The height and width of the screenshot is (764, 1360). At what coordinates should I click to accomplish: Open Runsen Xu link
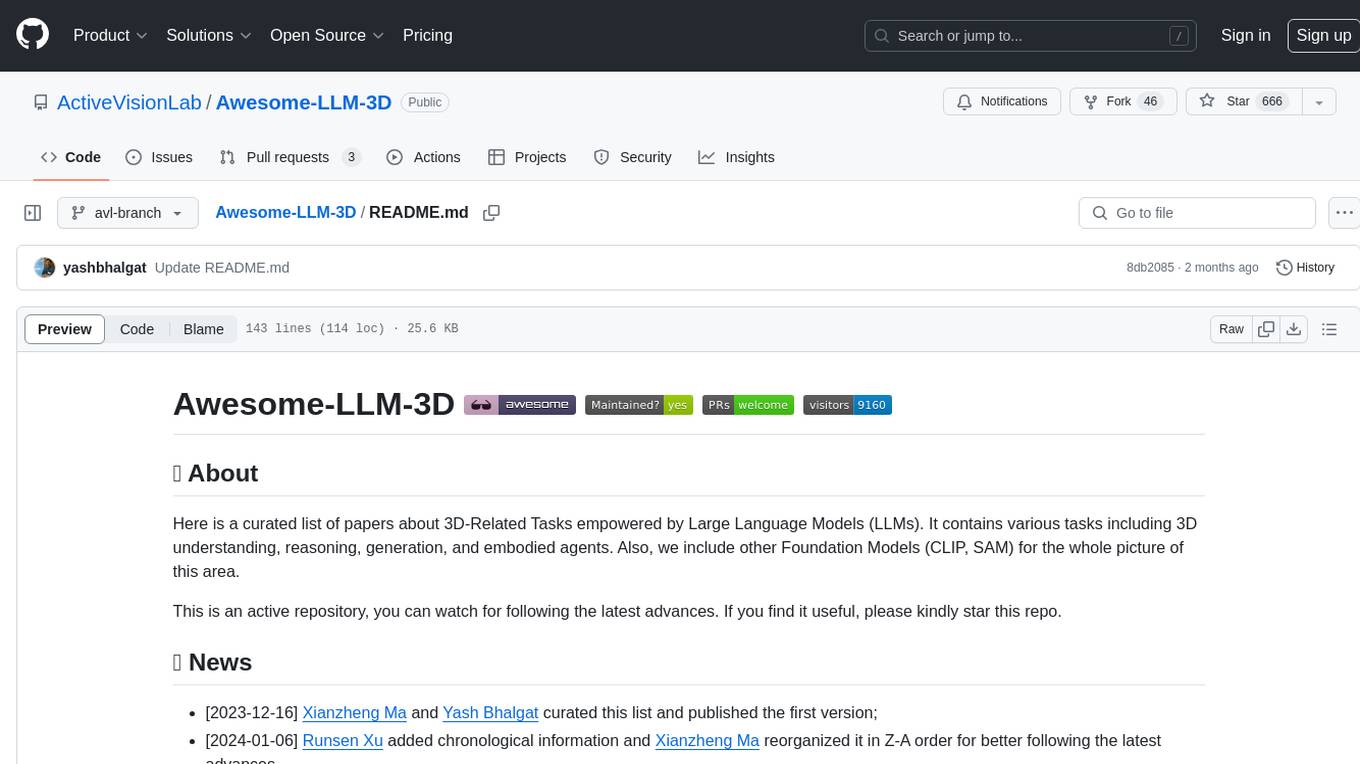coord(343,741)
